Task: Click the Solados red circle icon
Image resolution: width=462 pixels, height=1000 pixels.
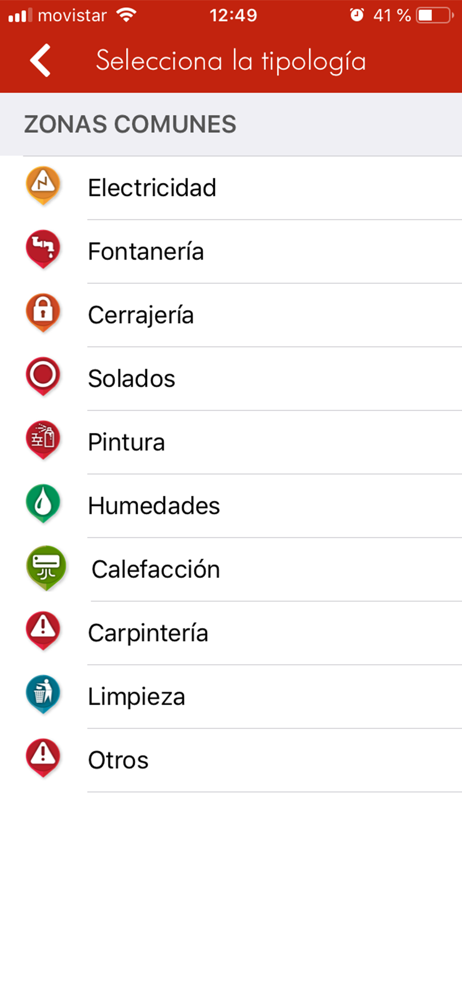Action: tap(43, 377)
